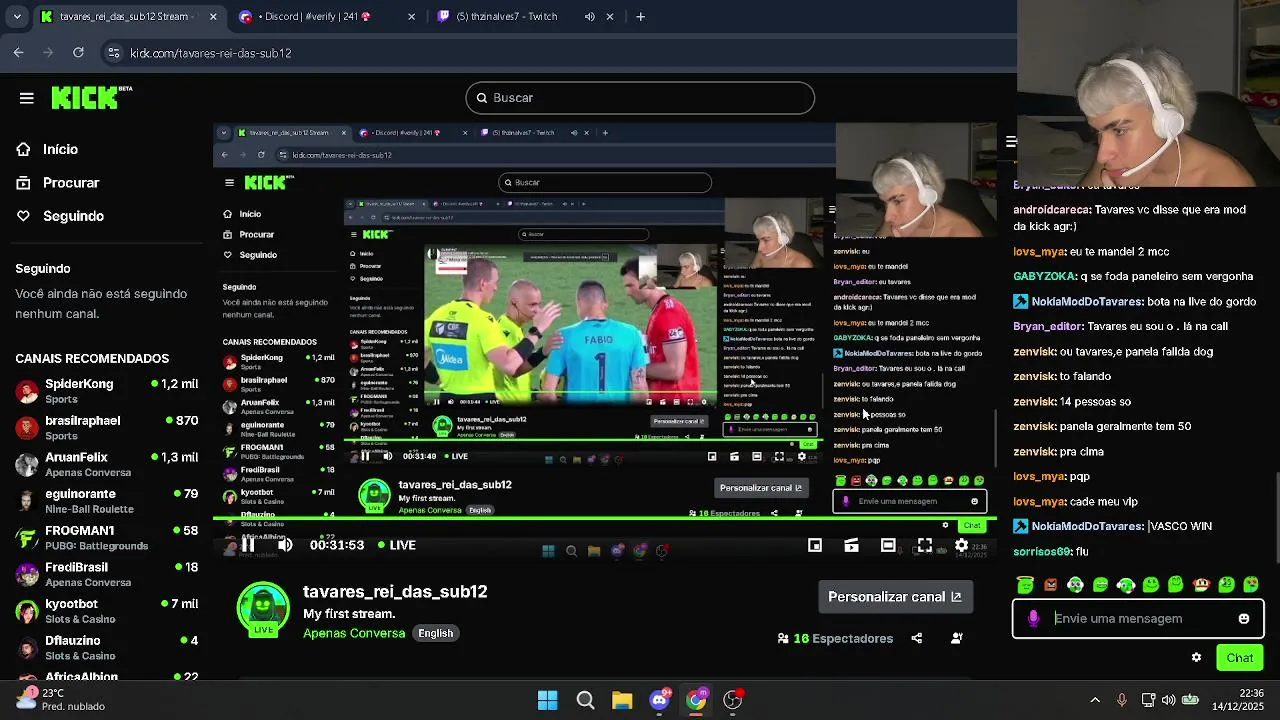Enter fullscreen on the player
The width and height of the screenshot is (1280, 720).
coord(925,545)
